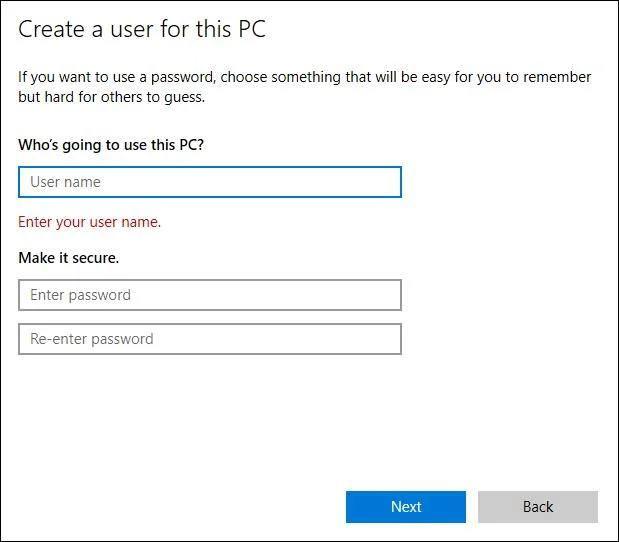Click the password advice paragraph text
Viewport: 619px width, 542px height.
[x=304, y=87]
